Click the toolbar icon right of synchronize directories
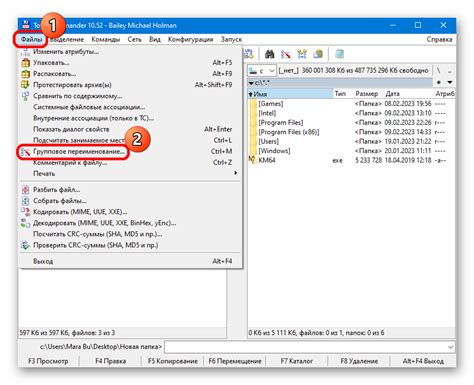 pyautogui.click(x=318, y=54)
